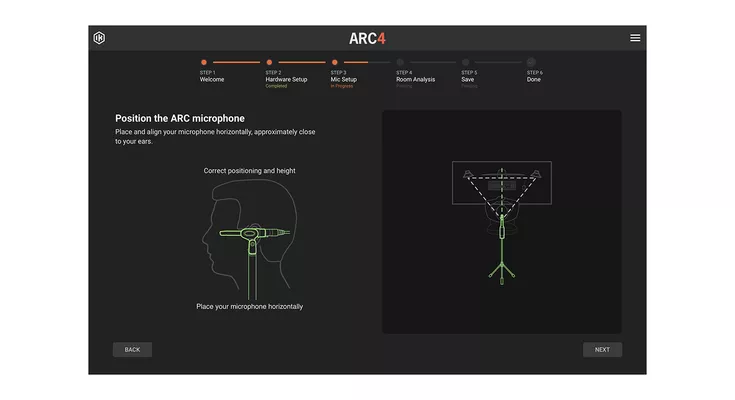Click the Step 1 Welcome circle marker

204,62
